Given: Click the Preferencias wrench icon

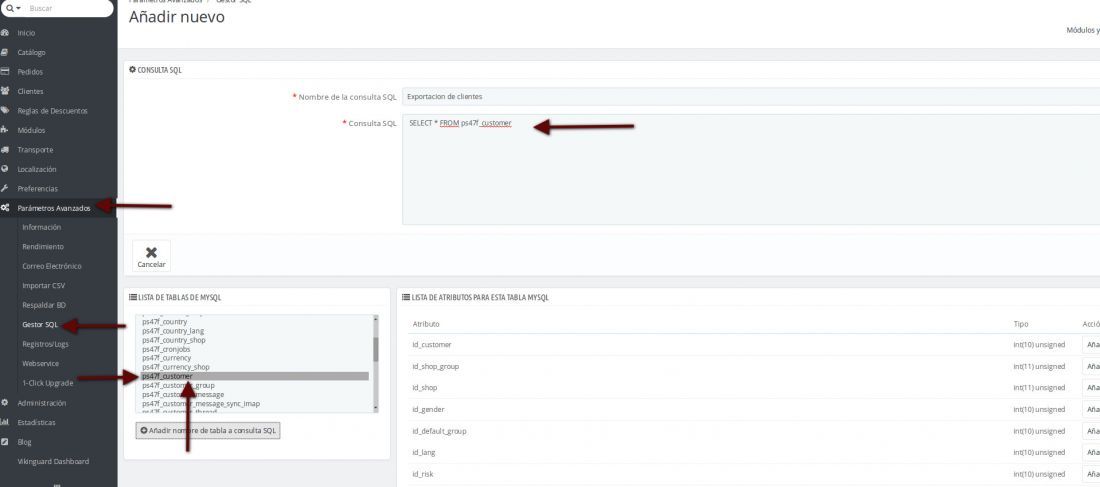Looking at the screenshot, I should (5, 189).
